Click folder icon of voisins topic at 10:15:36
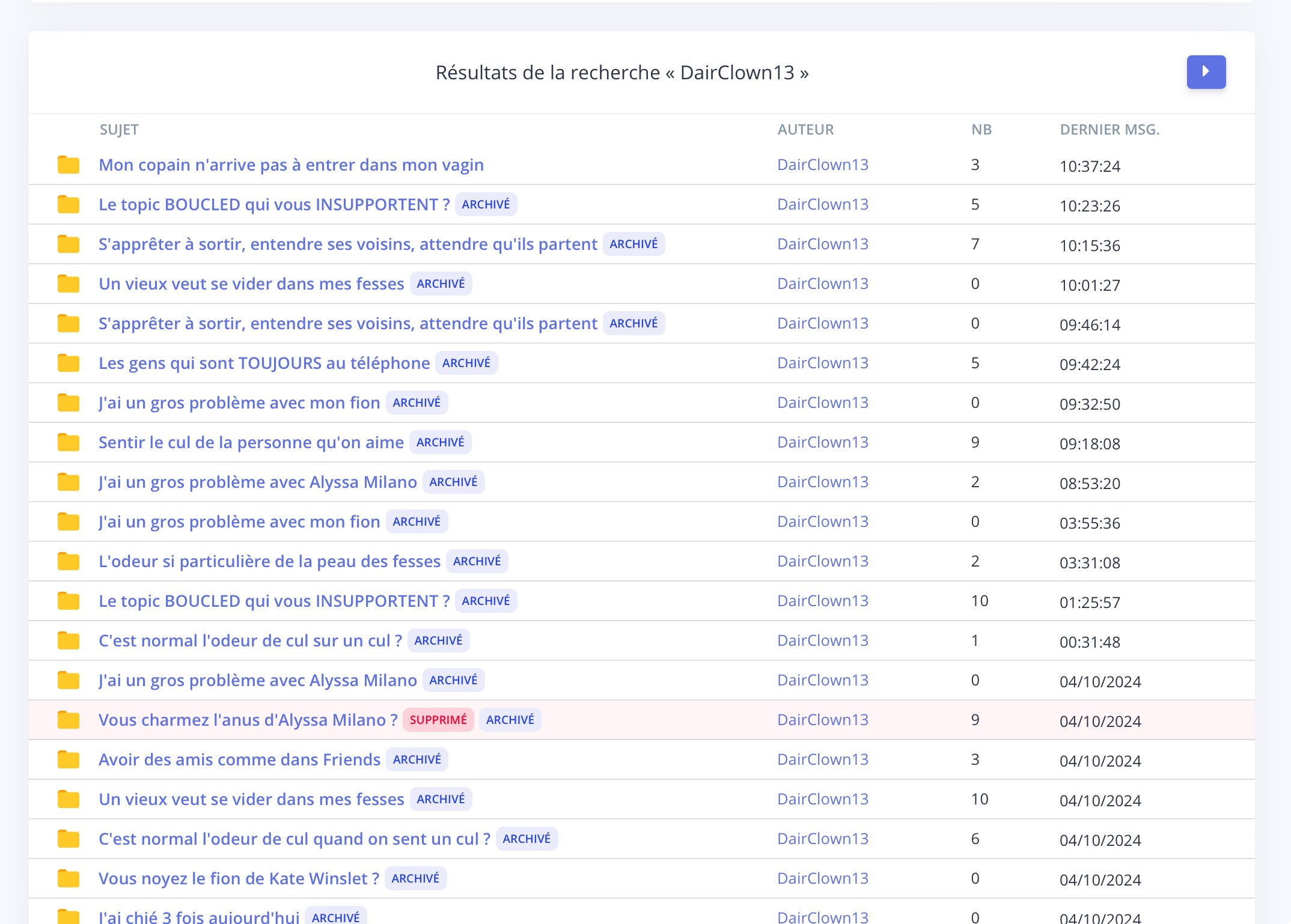The height and width of the screenshot is (924, 1291). point(69,244)
